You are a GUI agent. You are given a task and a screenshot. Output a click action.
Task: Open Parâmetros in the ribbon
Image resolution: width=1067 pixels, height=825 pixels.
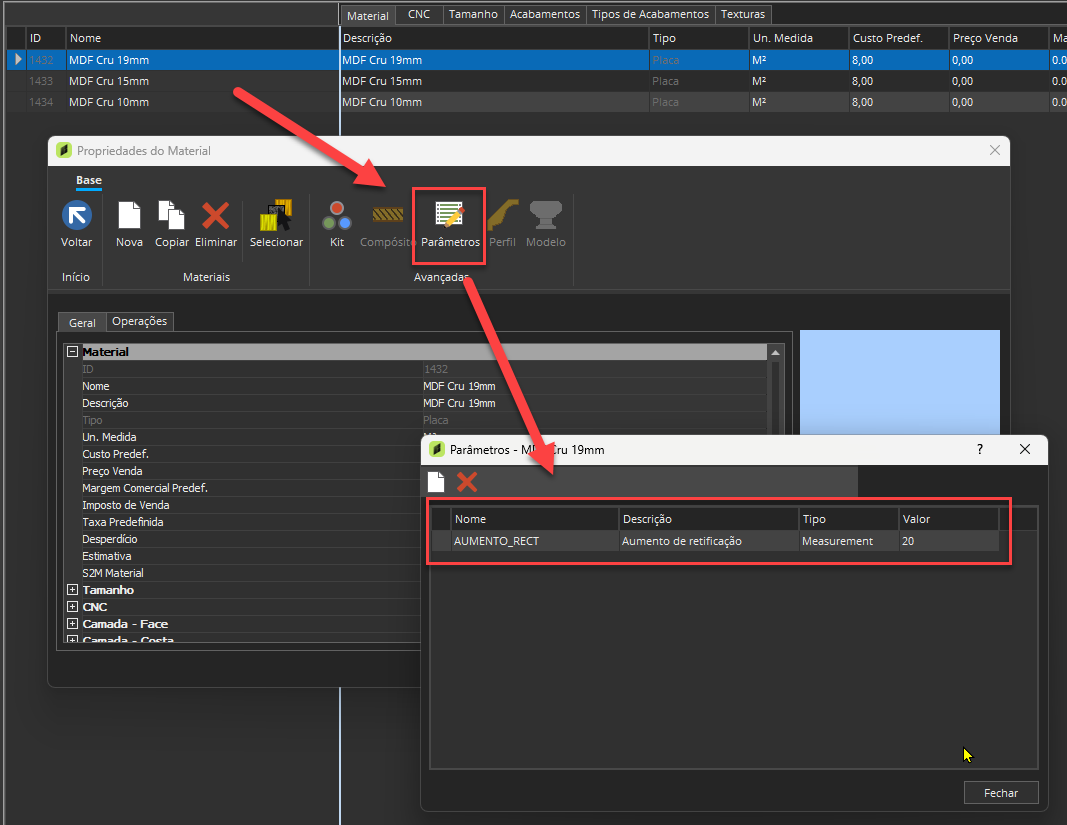pos(450,225)
